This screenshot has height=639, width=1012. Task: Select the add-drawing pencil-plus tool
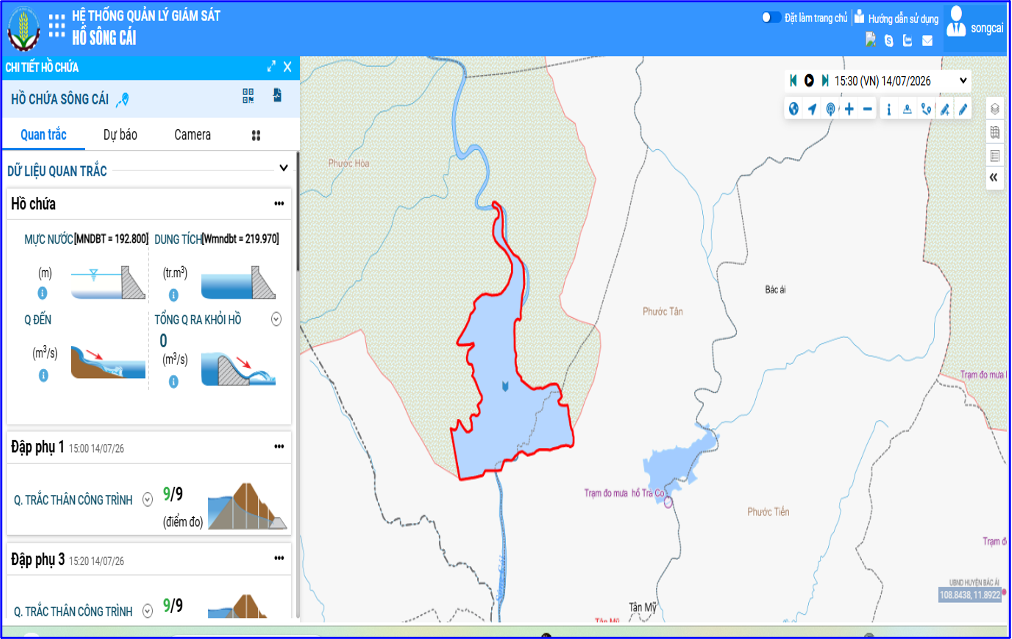945,109
